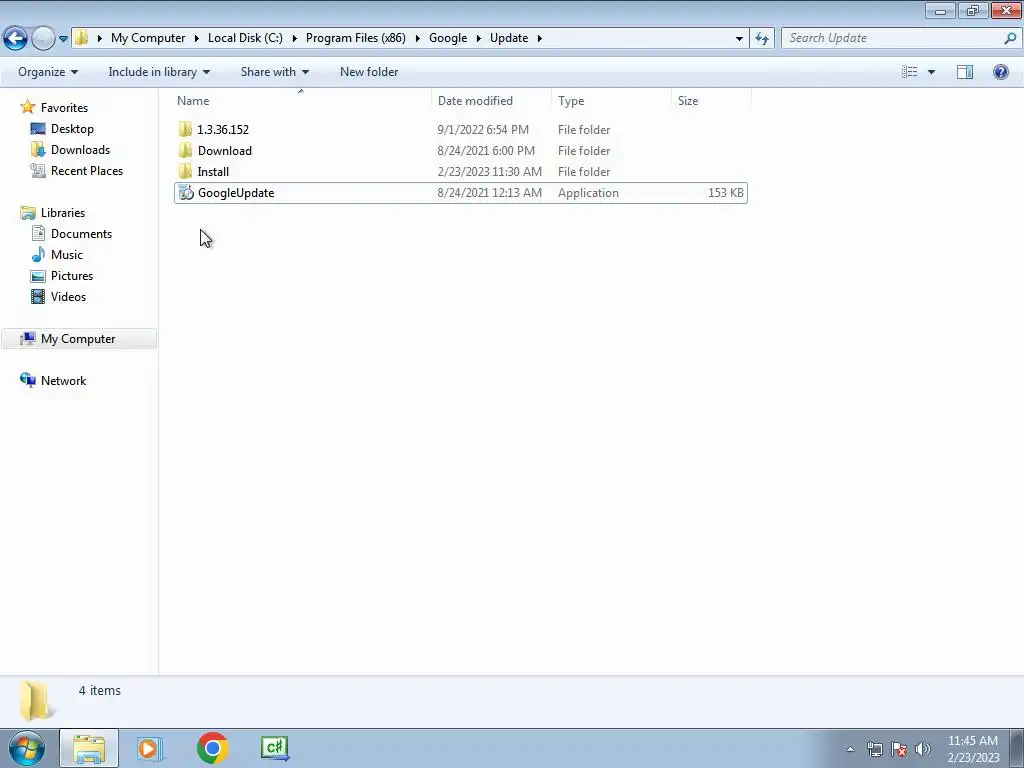Select the 1.3.36.152 folder
Image resolution: width=1024 pixels, height=768 pixels.
[x=460, y=129]
